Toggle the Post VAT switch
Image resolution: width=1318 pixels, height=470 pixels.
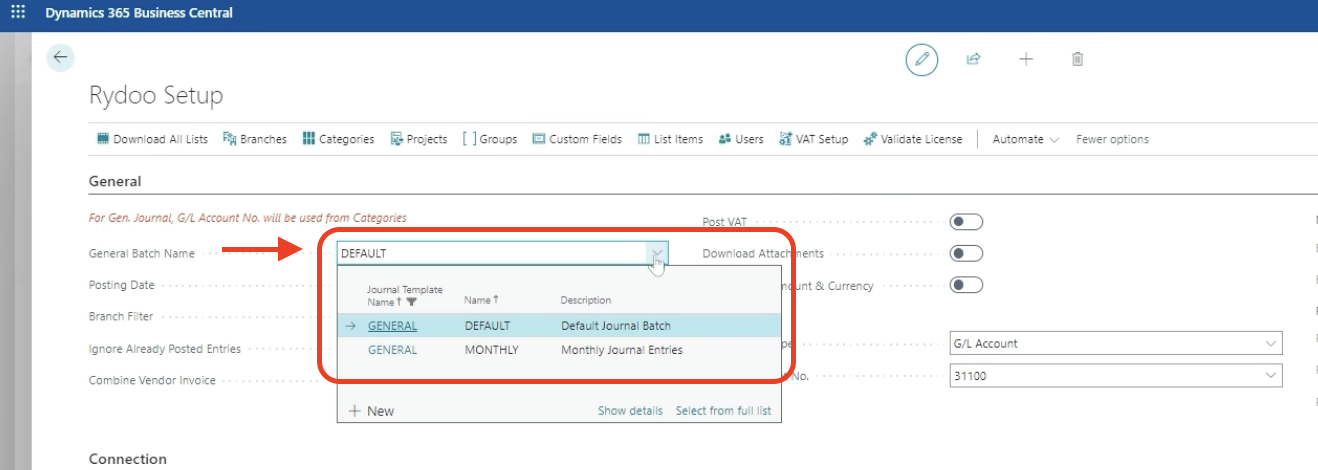(966, 222)
